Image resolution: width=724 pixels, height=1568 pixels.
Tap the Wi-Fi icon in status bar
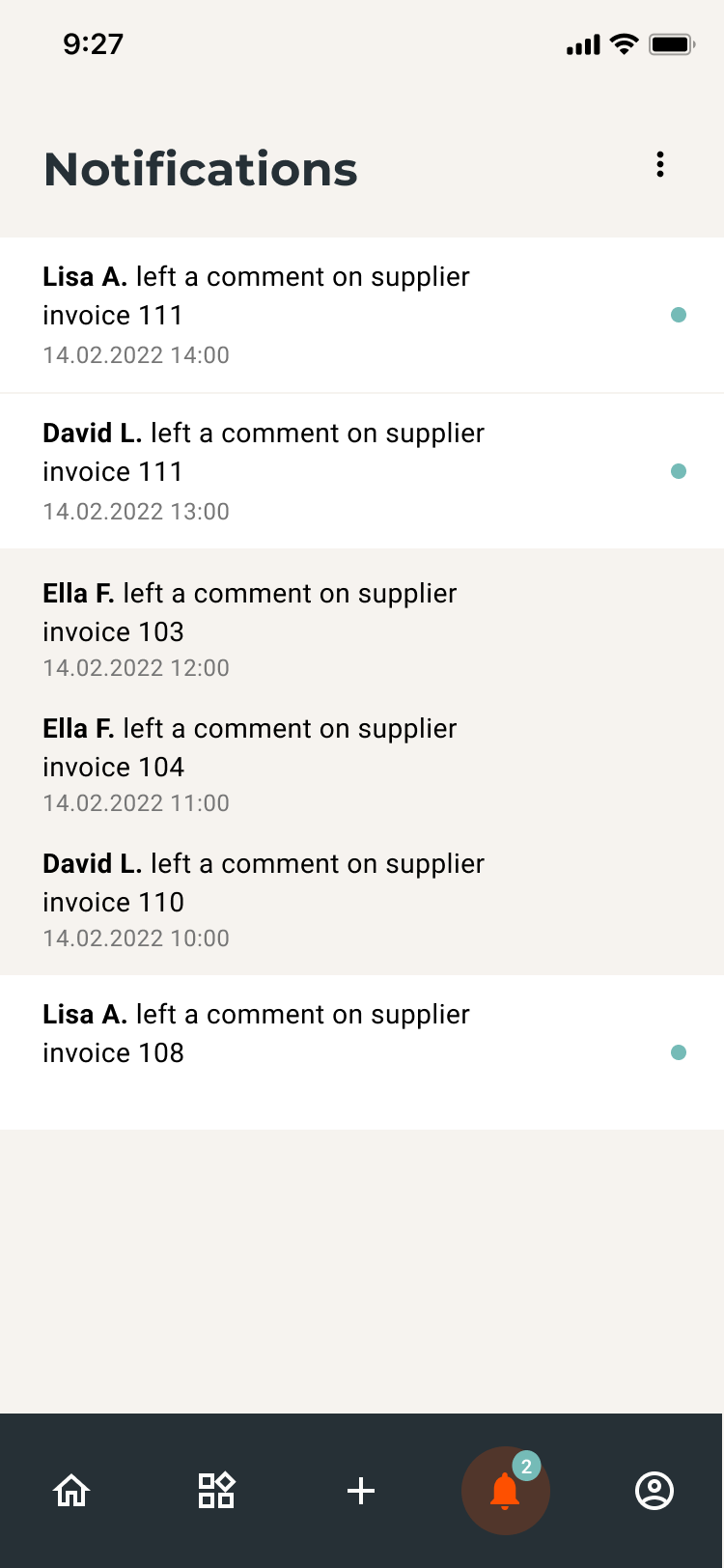tap(622, 43)
